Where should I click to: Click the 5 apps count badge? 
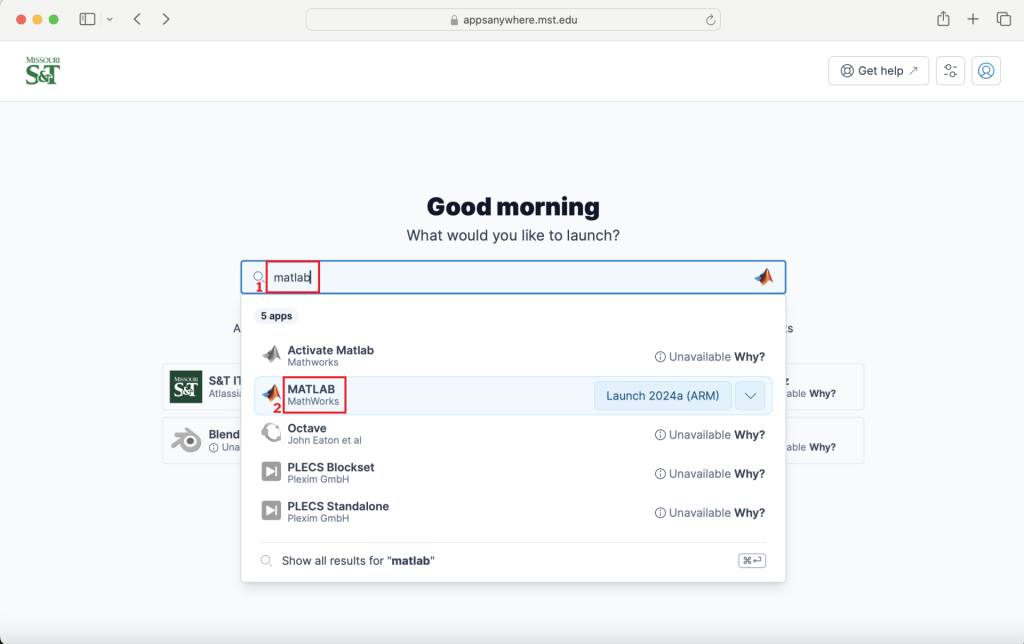click(x=276, y=316)
